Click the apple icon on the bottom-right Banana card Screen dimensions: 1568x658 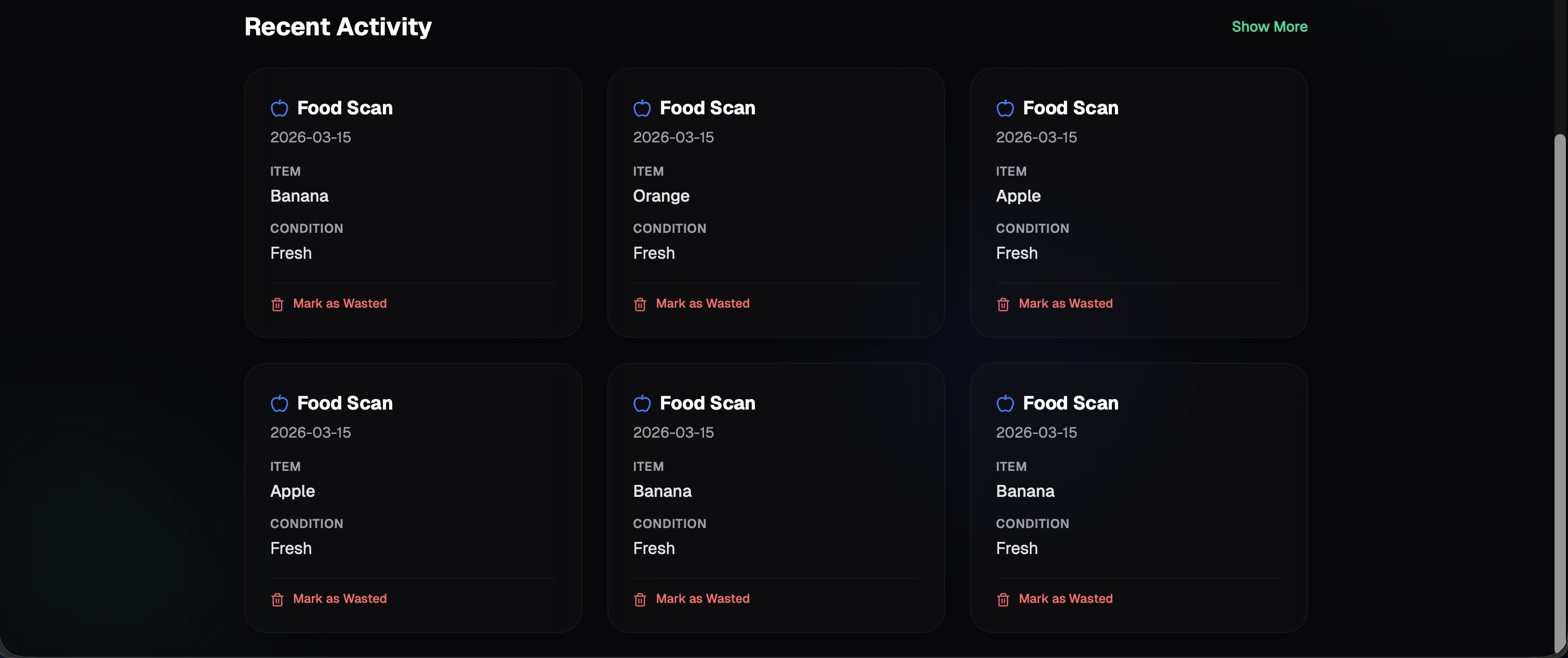[x=1005, y=403]
